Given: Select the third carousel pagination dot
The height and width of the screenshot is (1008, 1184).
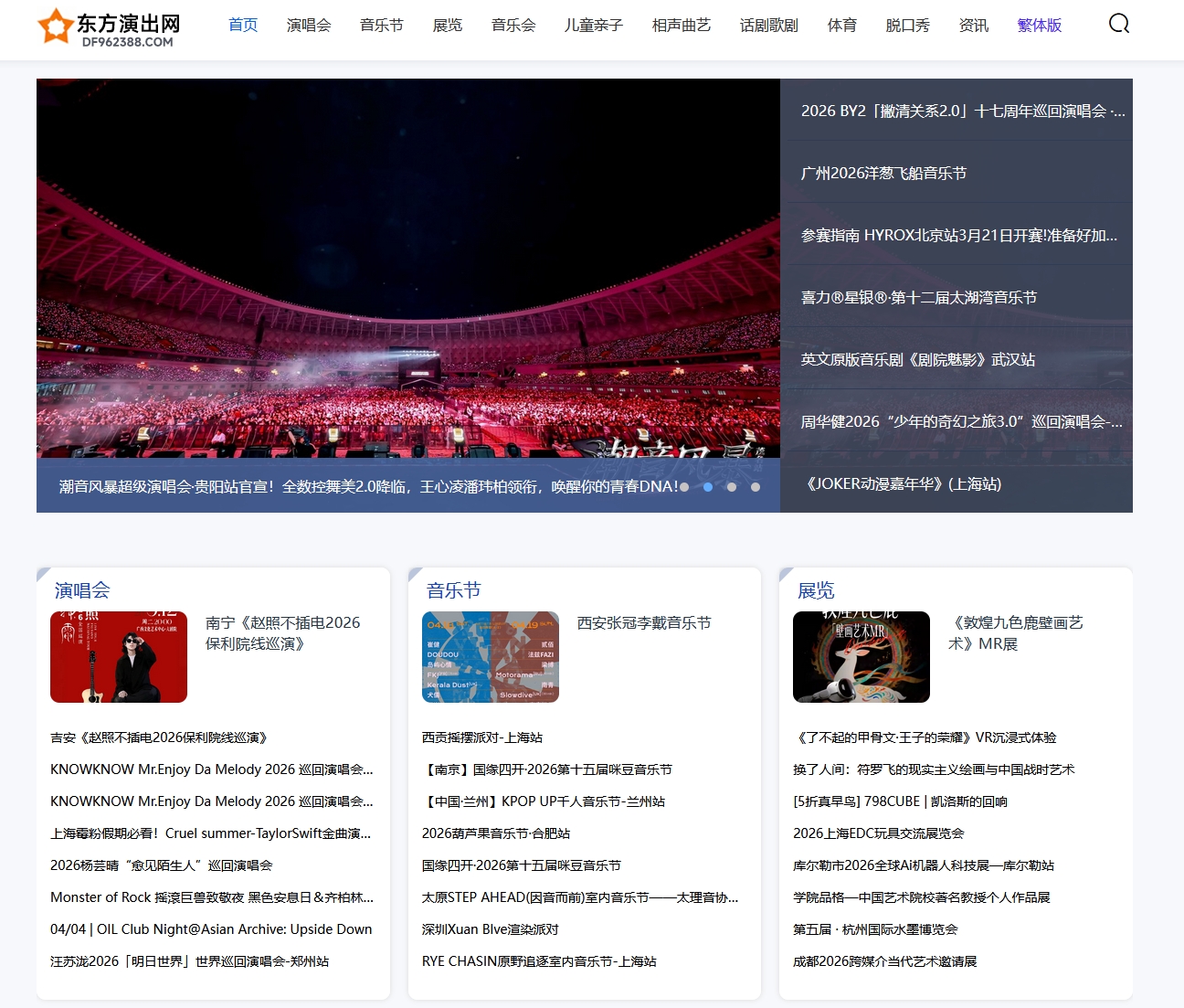Looking at the screenshot, I should pyautogui.click(x=732, y=487).
